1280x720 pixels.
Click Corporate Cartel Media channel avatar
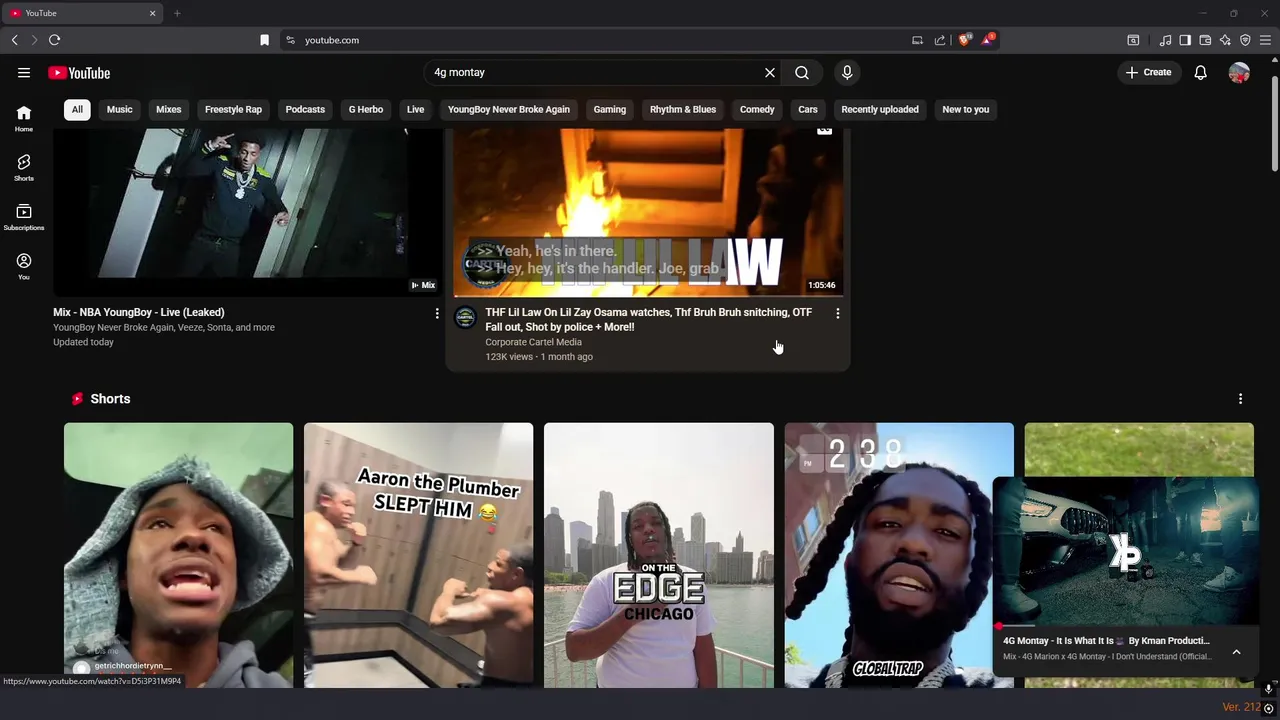tap(465, 318)
